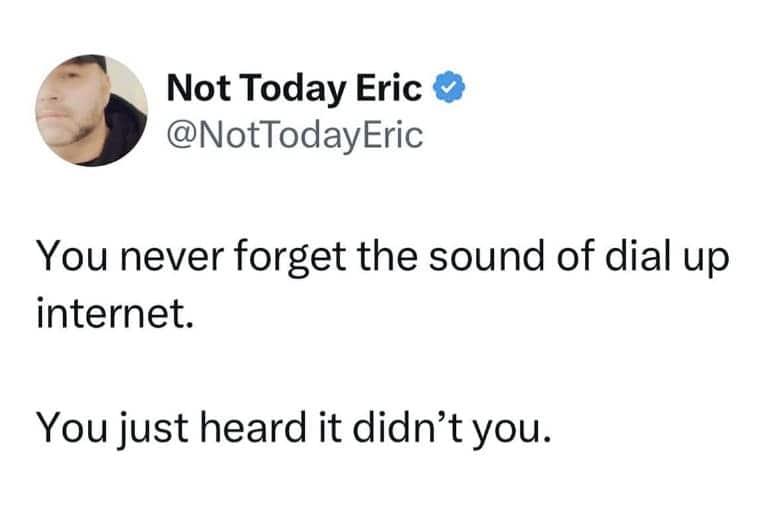
Task: Click the blue verified badge
Action: (447, 89)
